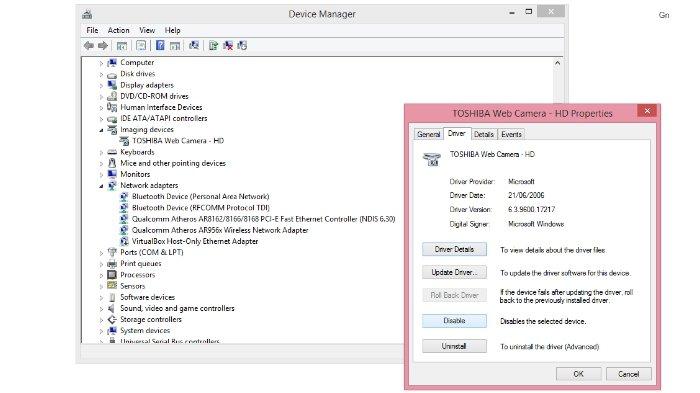Click the Sound, video and game controllers icon
Screen dimensions: 700x393
pos(112,308)
